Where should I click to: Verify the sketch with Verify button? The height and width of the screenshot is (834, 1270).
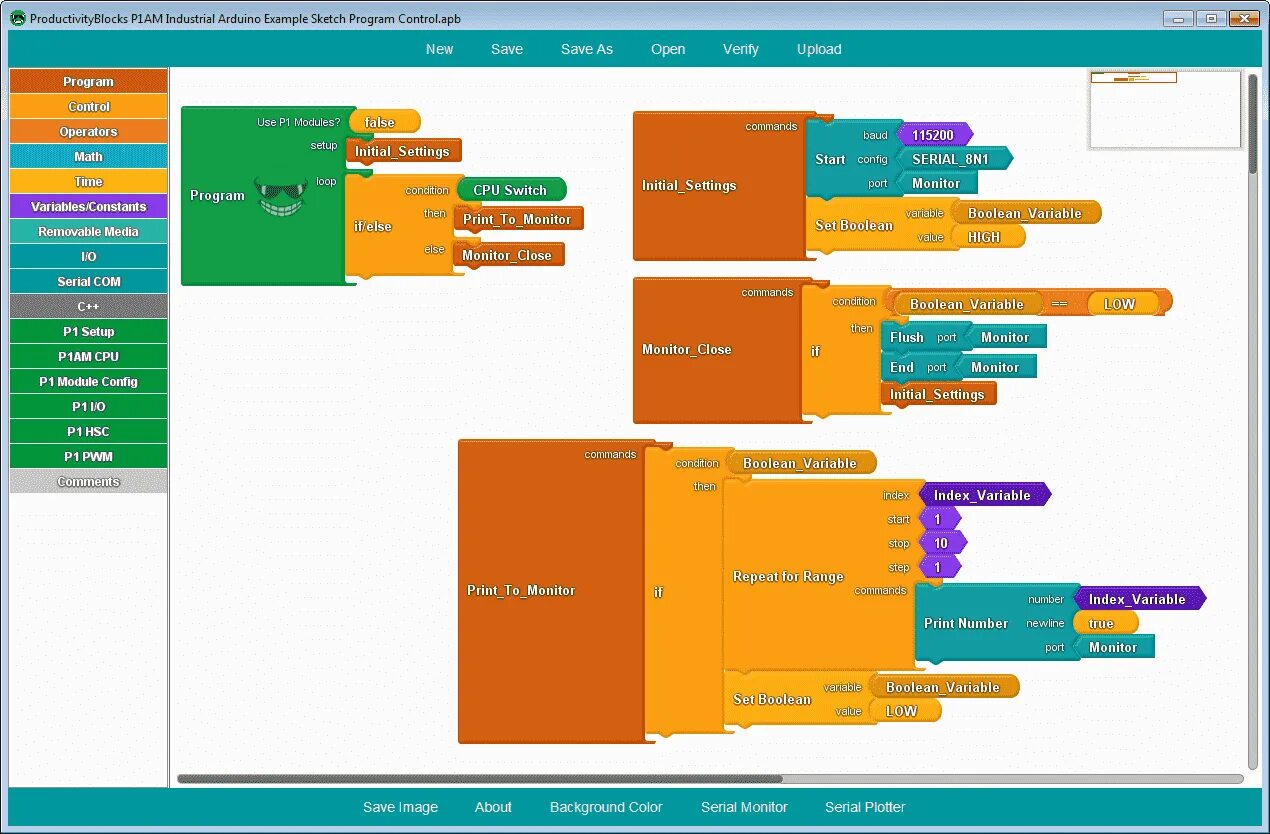click(x=741, y=49)
